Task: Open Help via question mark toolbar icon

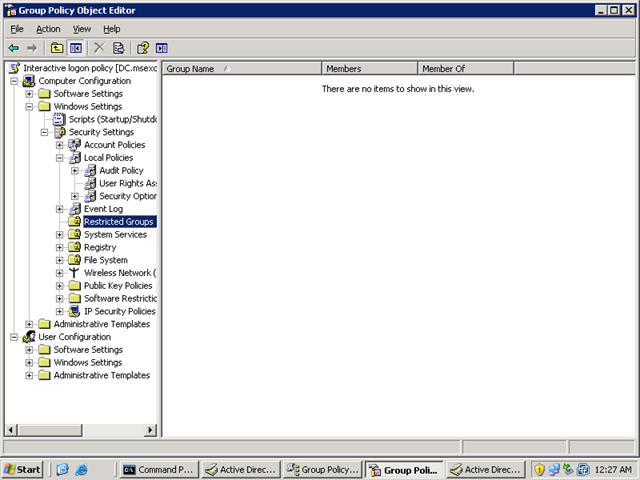Action: (x=143, y=48)
